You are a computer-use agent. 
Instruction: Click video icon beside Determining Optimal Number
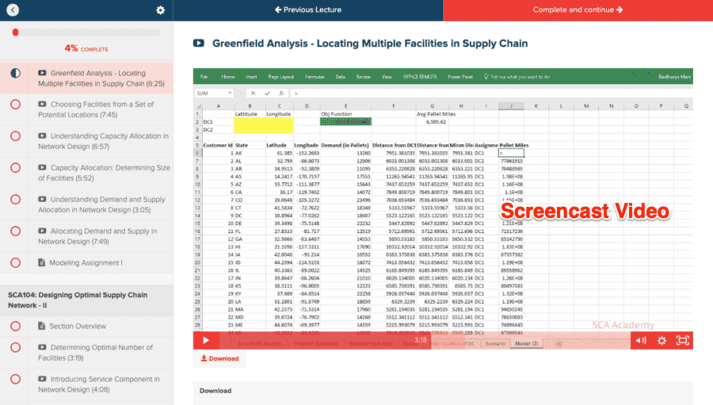click(42, 347)
